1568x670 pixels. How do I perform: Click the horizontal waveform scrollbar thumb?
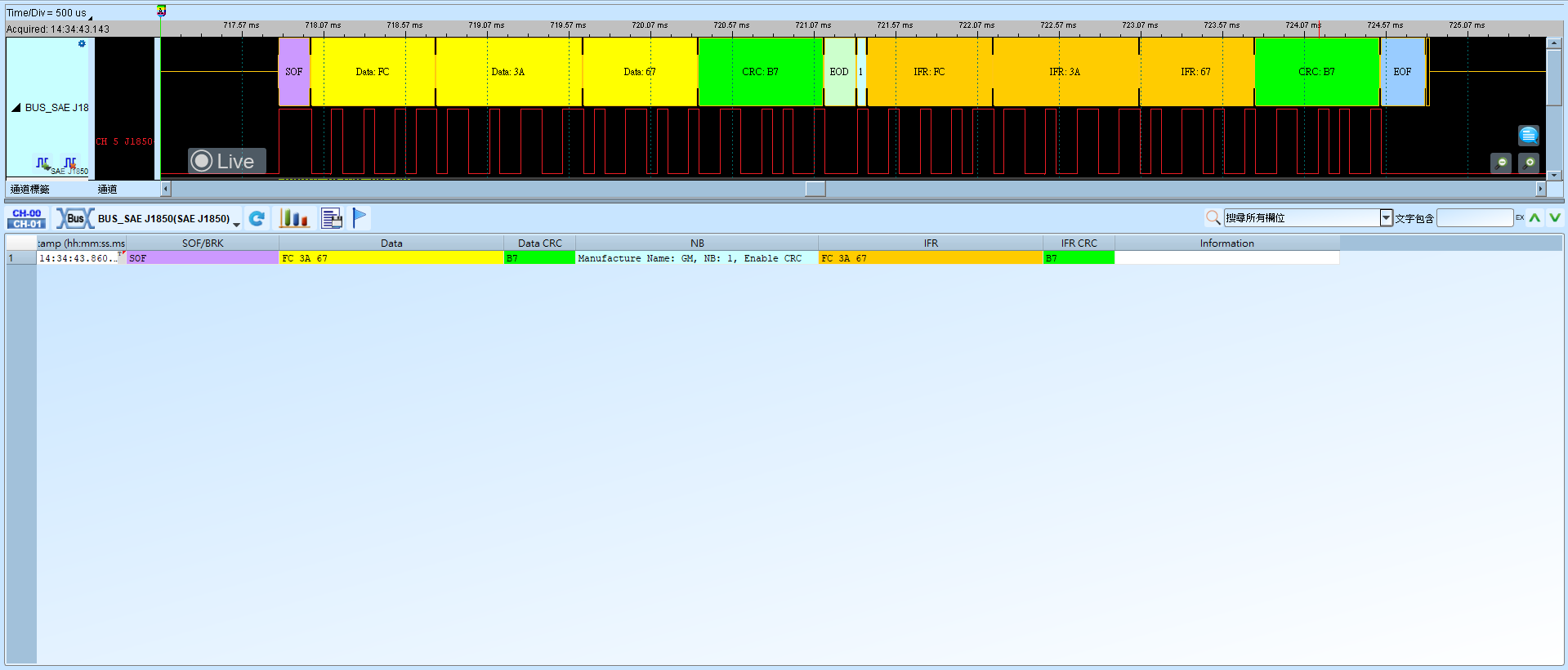[815, 189]
